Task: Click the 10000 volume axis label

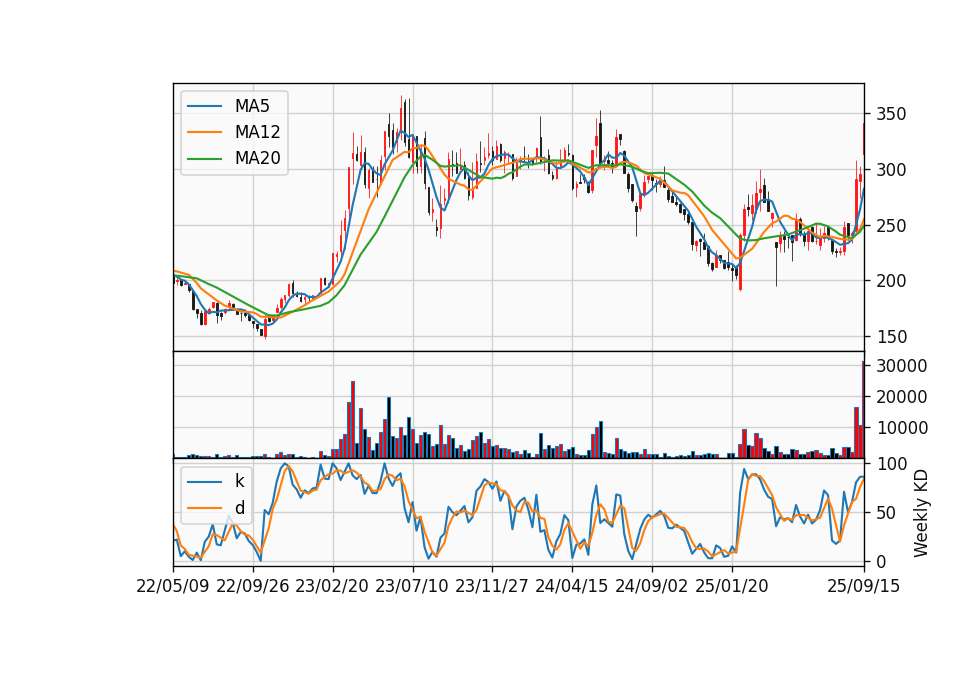Action: [x=901, y=428]
